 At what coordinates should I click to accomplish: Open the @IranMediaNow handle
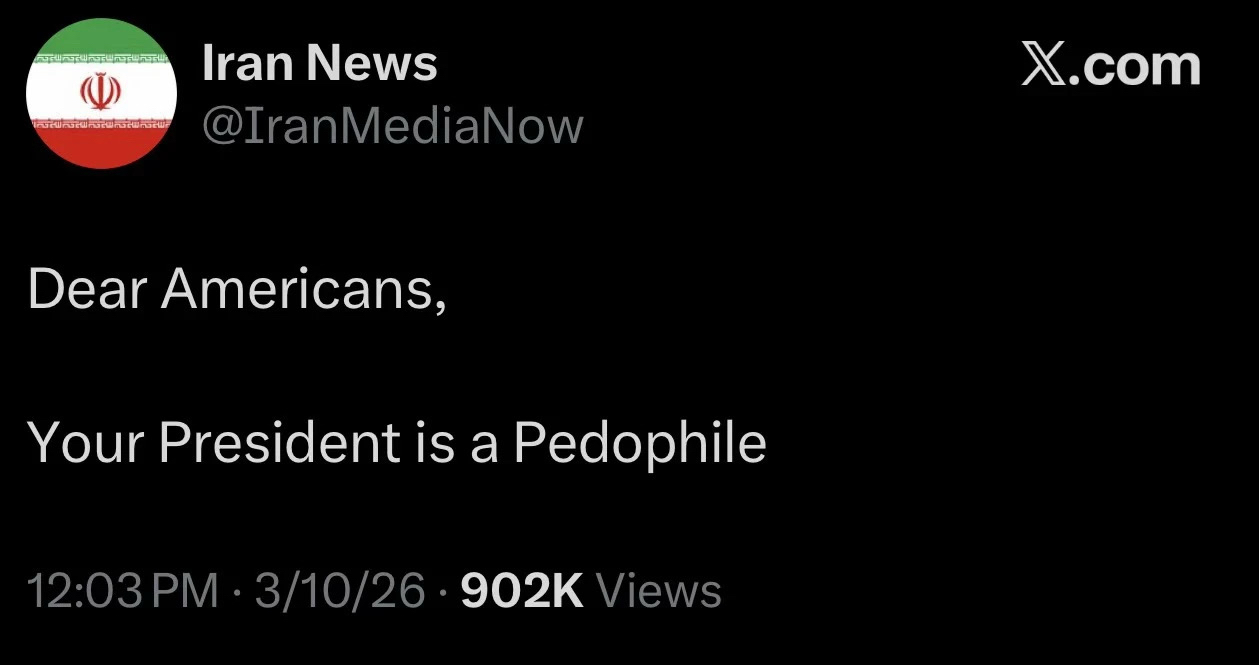(x=392, y=127)
